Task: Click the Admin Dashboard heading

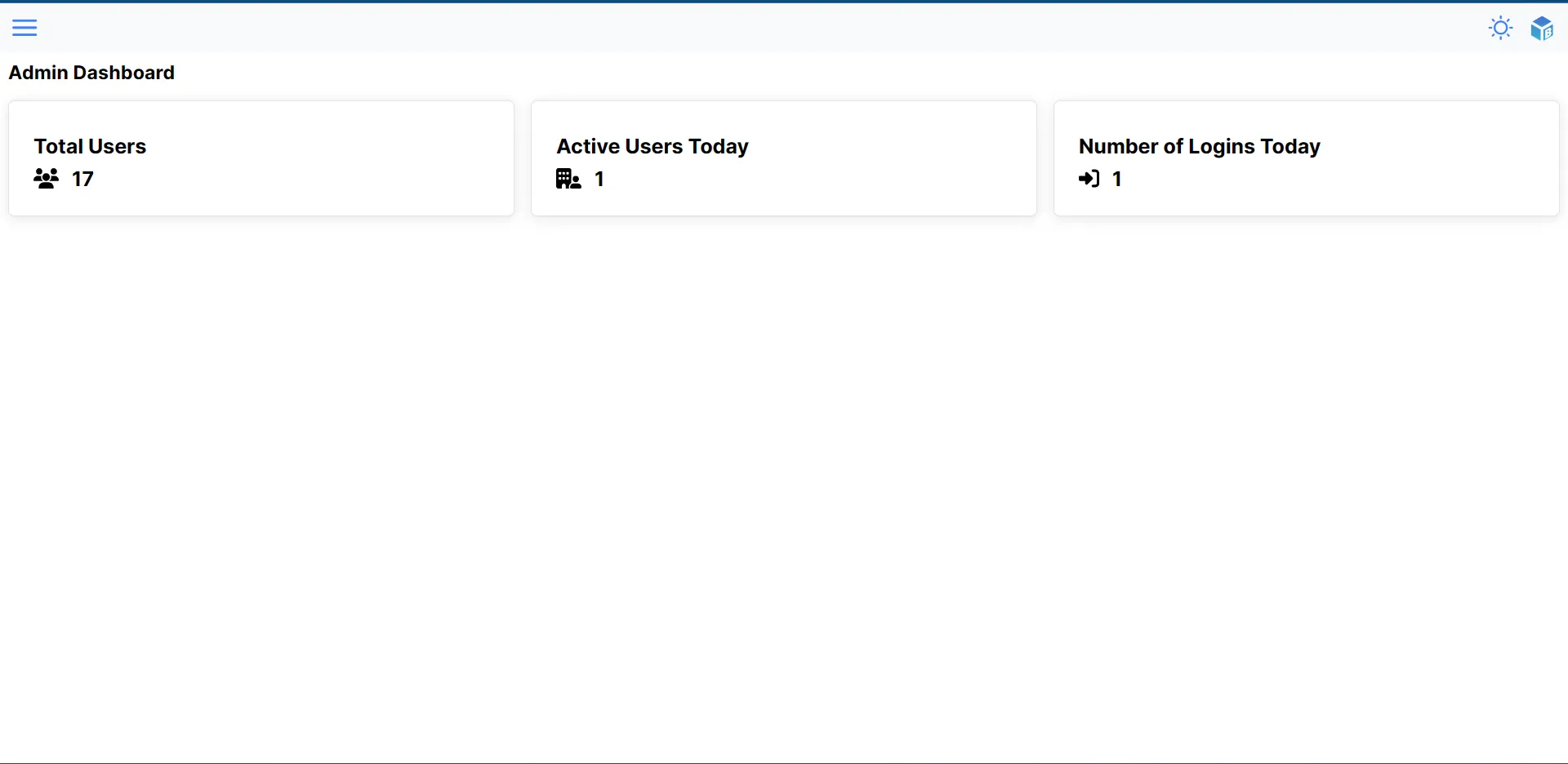Action: (91, 73)
